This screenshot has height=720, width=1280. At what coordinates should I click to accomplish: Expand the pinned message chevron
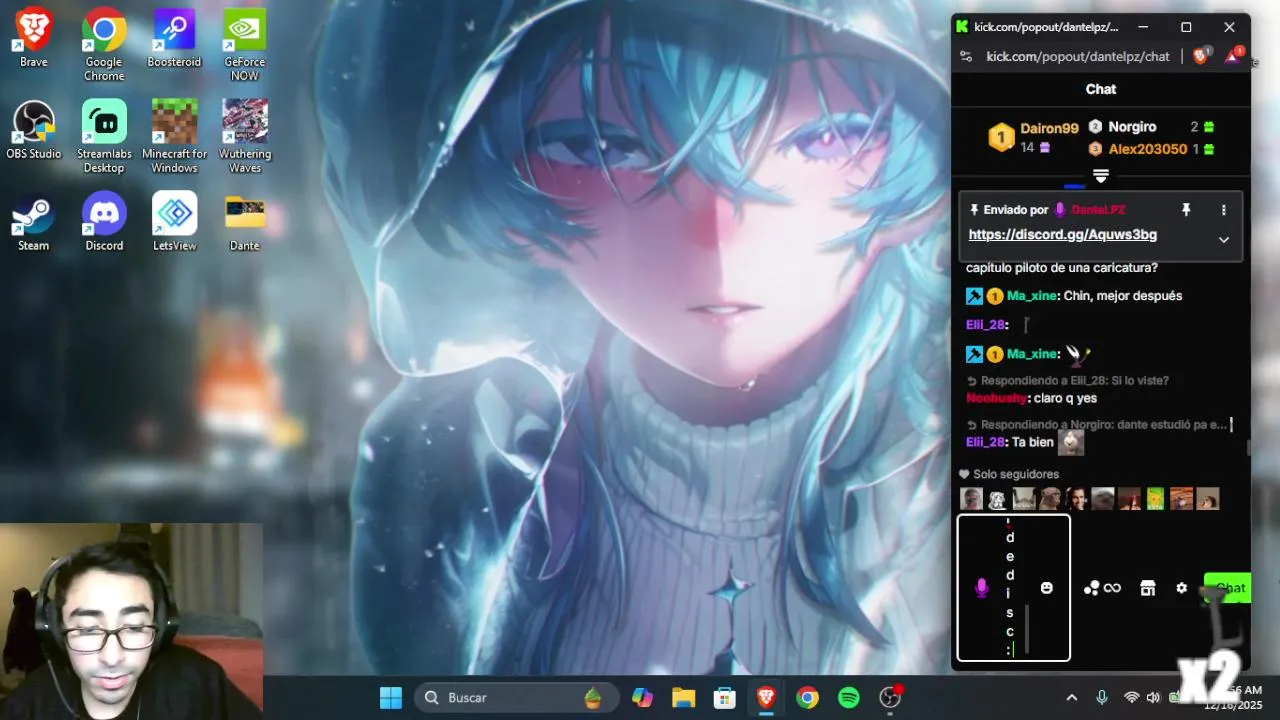point(1223,240)
